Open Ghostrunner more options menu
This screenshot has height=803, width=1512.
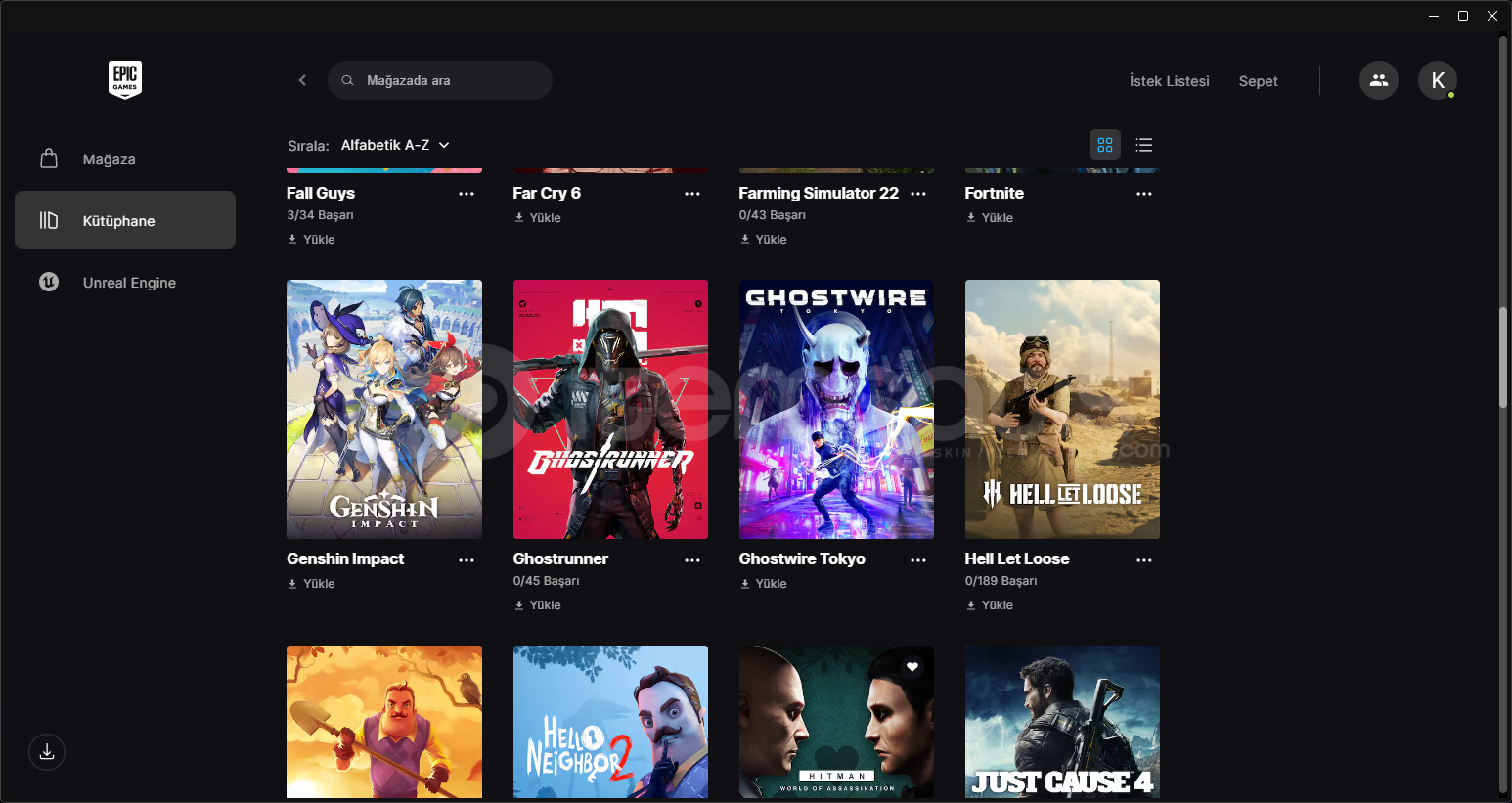click(x=692, y=560)
